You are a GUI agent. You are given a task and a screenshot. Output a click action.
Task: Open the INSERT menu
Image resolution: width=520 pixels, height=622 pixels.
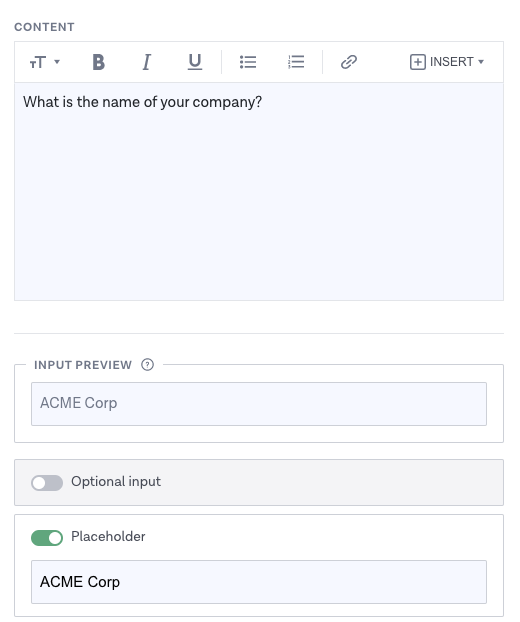(x=447, y=62)
